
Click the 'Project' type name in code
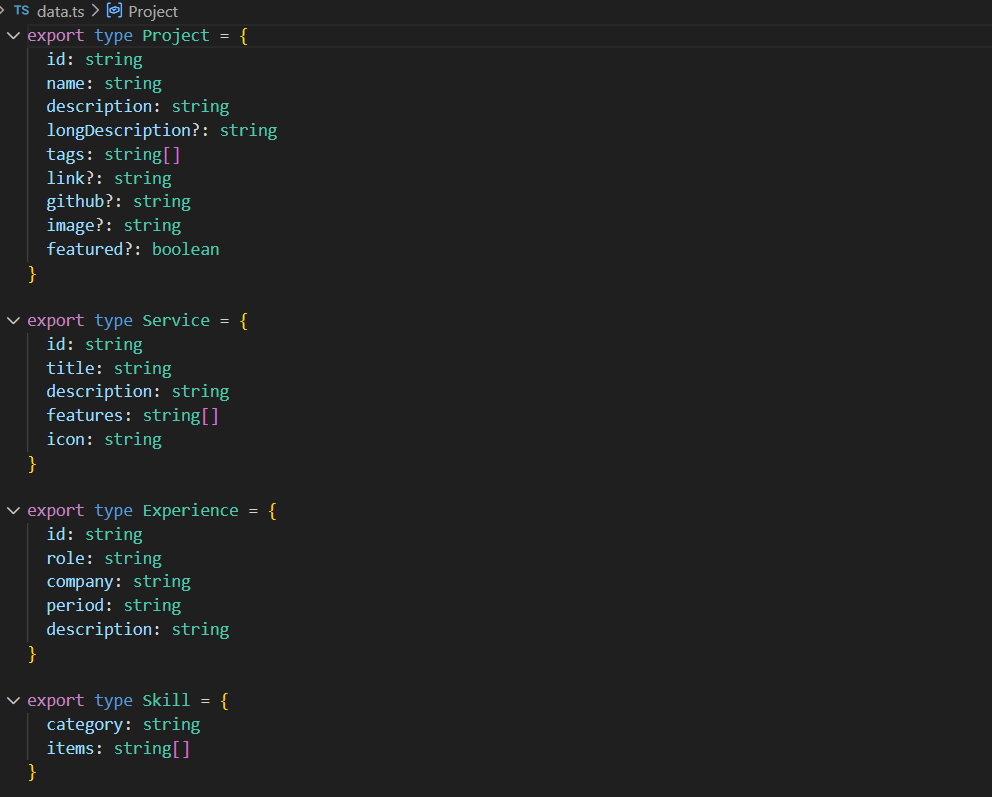(x=176, y=35)
